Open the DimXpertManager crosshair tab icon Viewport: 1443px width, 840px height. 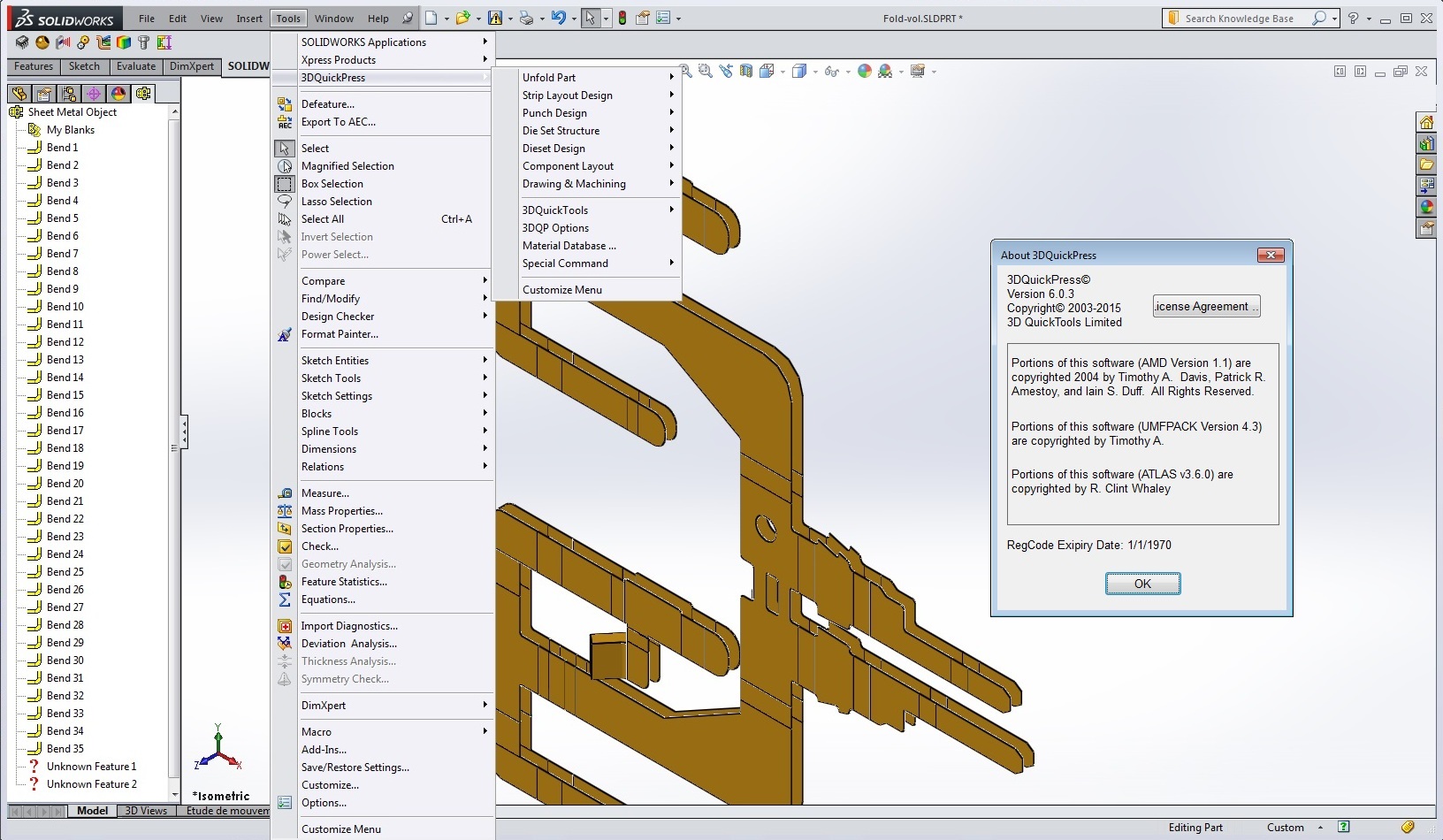(94, 93)
